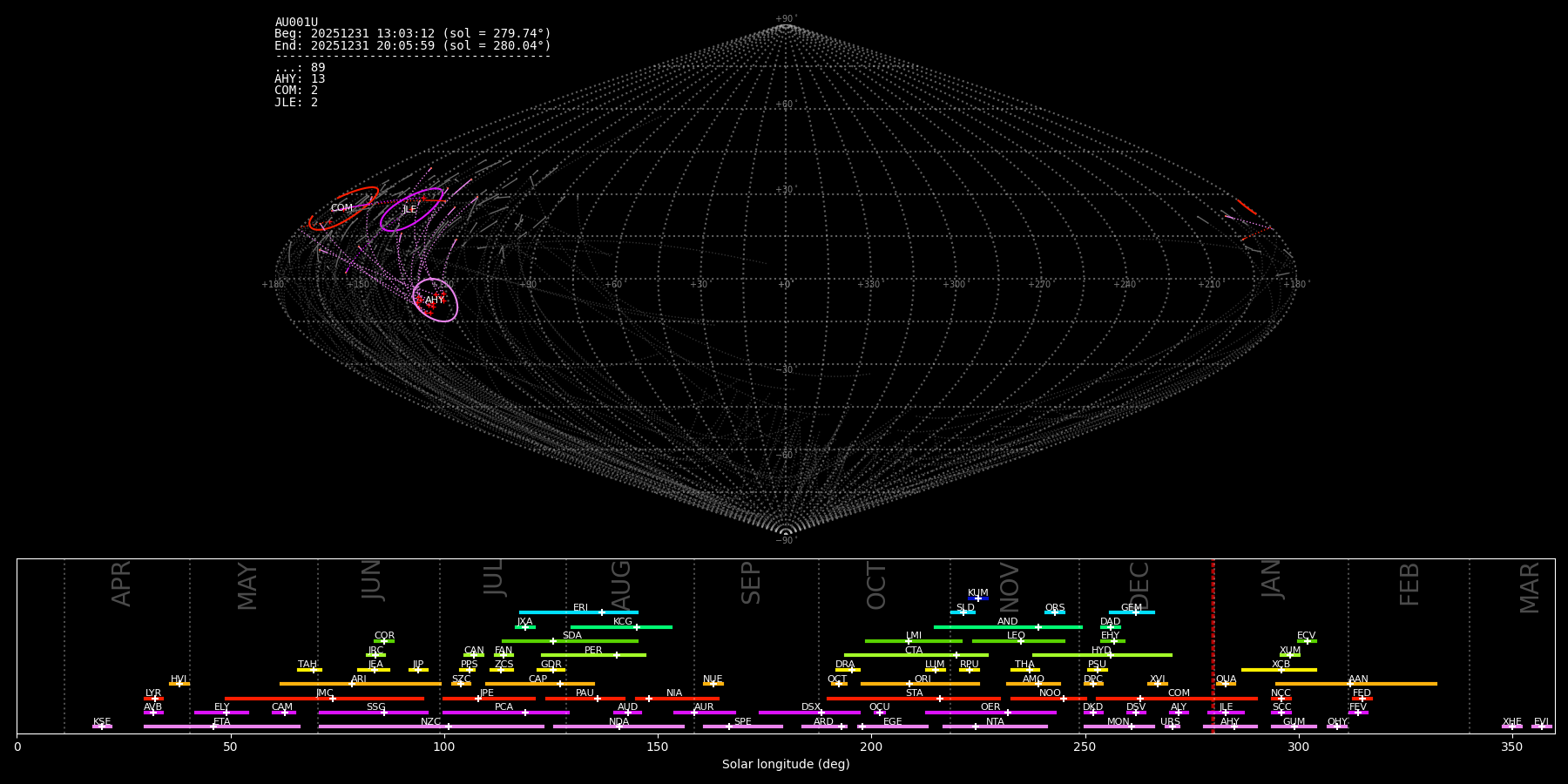Click the AHY: 13 count in legend
Viewport: 1568px width, 784px height.
(x=300, y=79)
